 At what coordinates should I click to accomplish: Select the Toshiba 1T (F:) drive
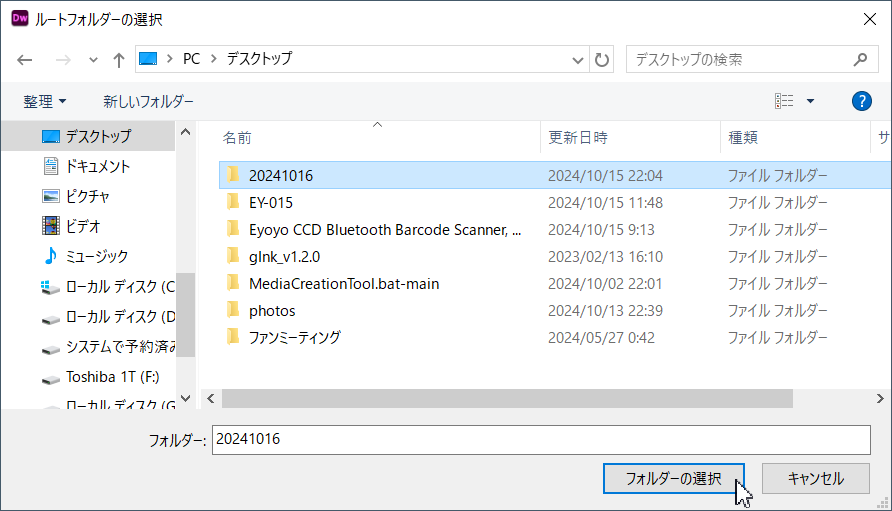coord(112,377)
